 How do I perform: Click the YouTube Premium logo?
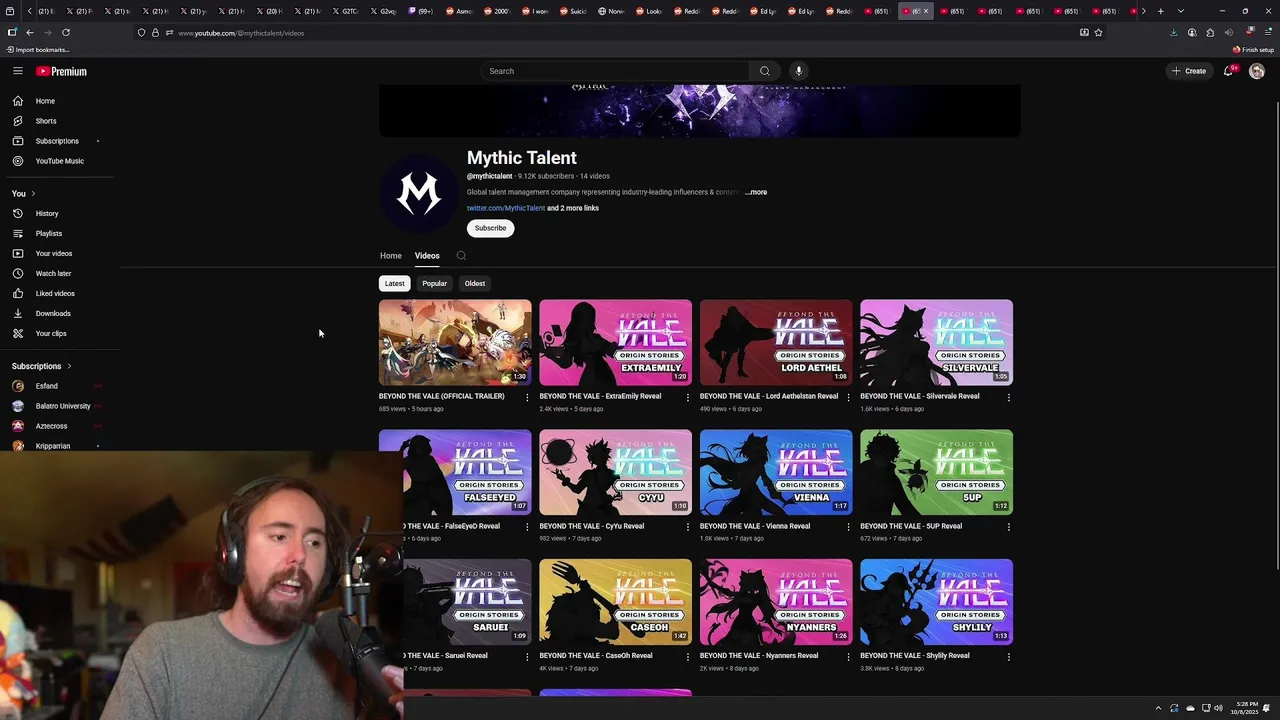pyautogui.click(x=62, y=71)
